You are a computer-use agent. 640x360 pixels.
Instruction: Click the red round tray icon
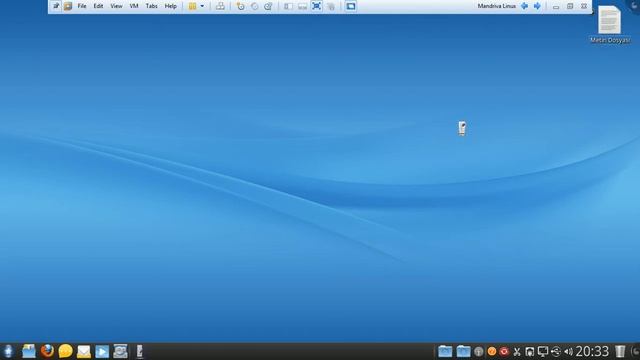(x=504, y=351)
